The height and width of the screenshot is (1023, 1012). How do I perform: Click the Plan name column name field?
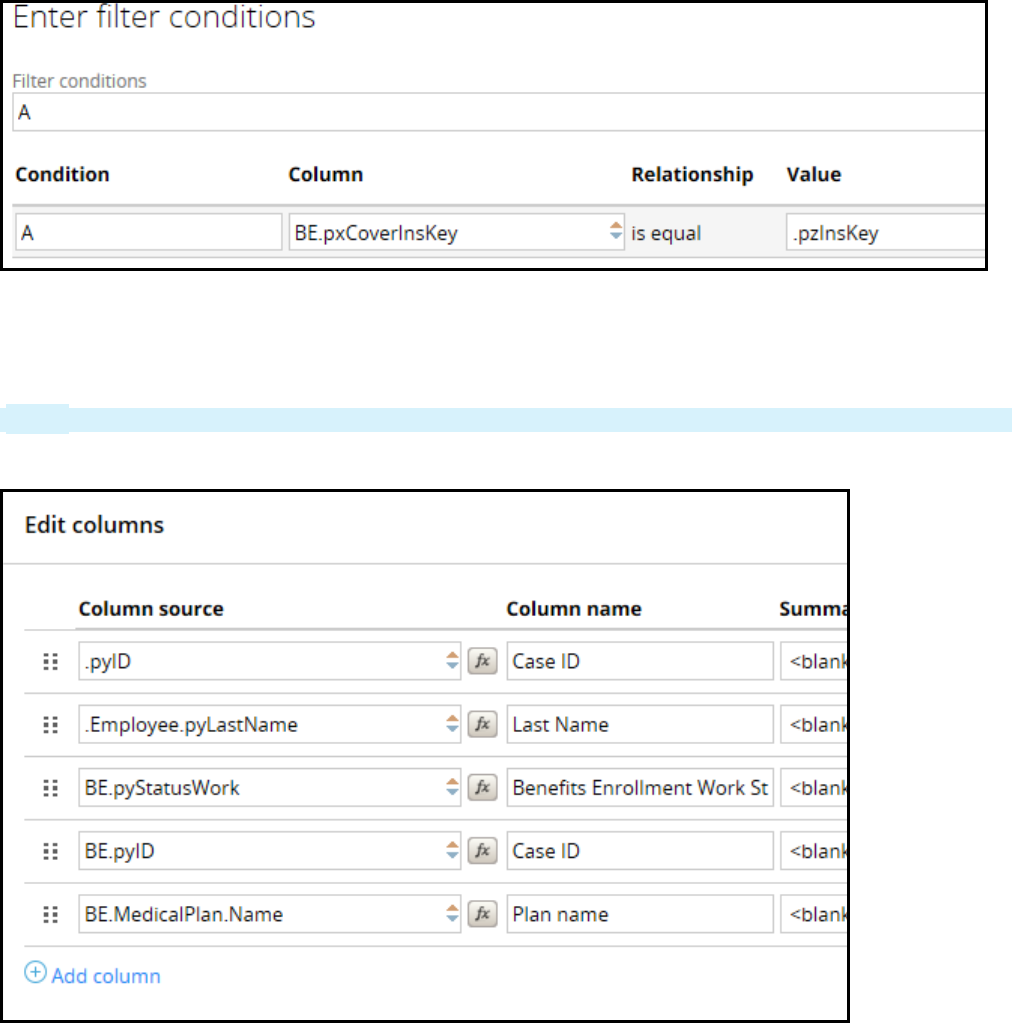640,914
